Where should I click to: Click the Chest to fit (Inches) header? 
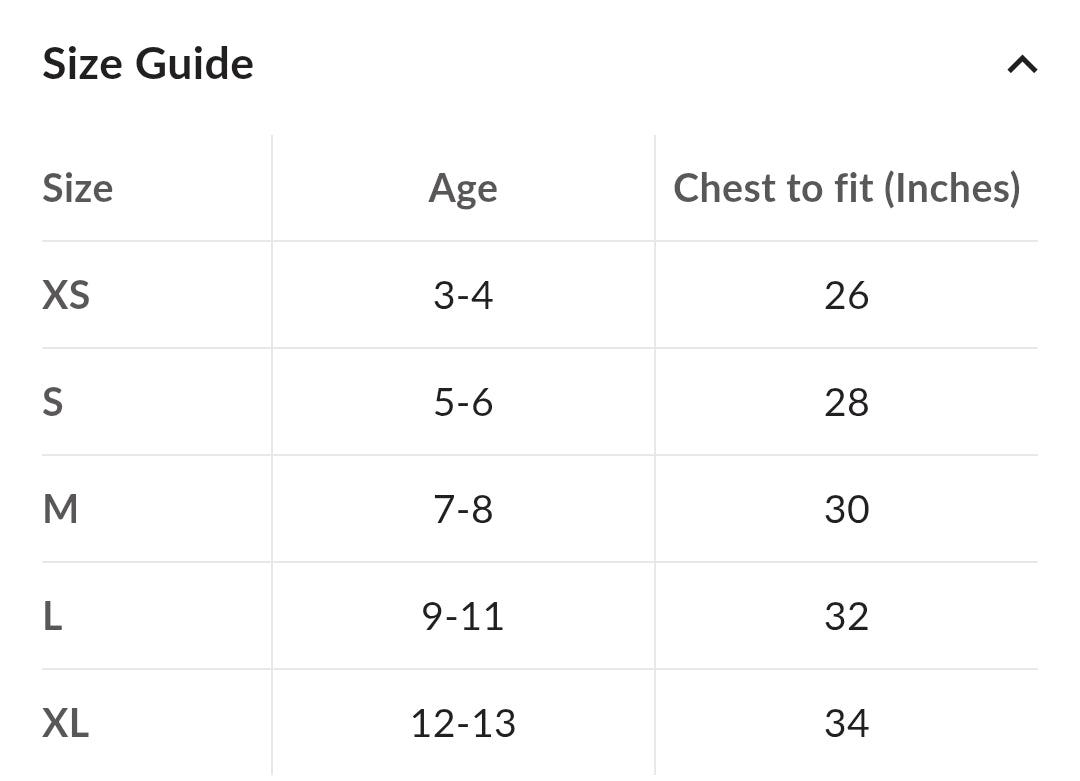pyautogui.click(x=847, y=188)
